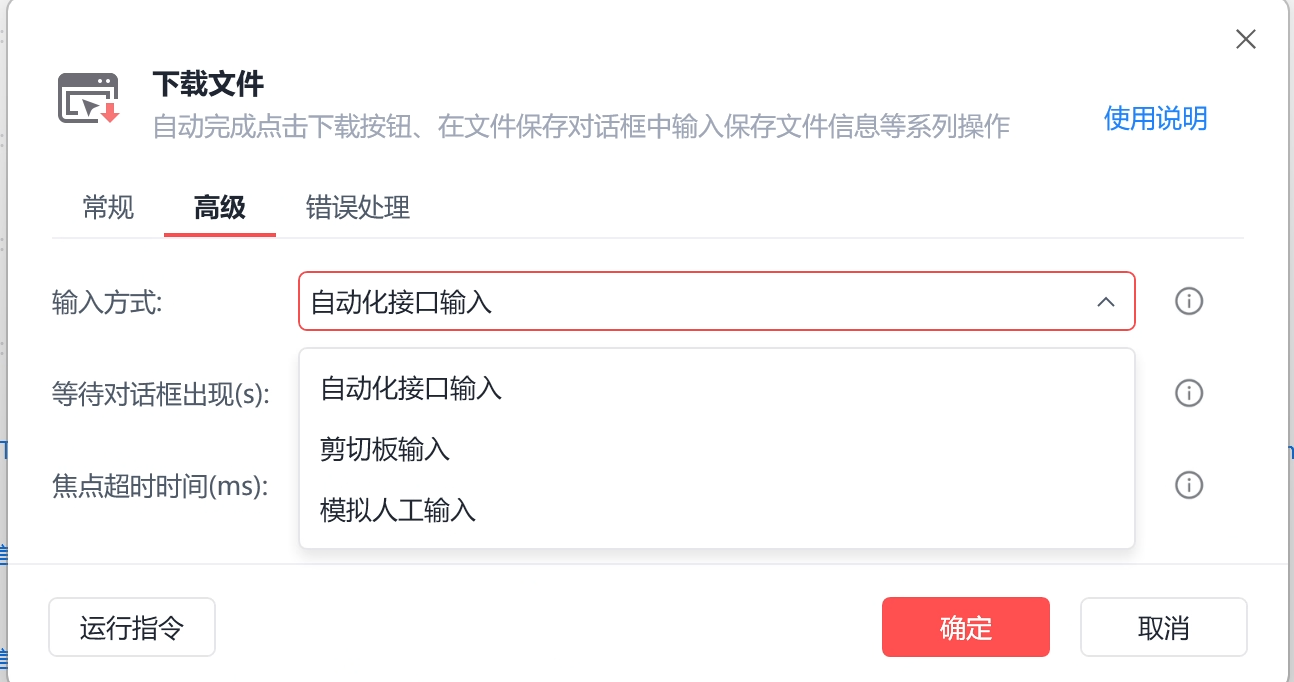Select 自动化接口输入 from the dropdown list
Image resolution: width=1294 pixels, height=682 pixels.
coord(717,388)
